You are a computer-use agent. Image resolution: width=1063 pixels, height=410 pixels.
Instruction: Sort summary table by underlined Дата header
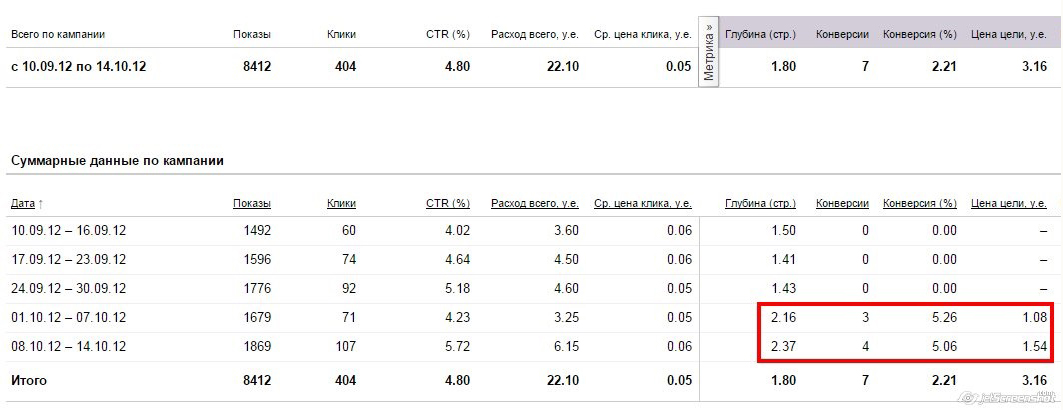(23, 203)
